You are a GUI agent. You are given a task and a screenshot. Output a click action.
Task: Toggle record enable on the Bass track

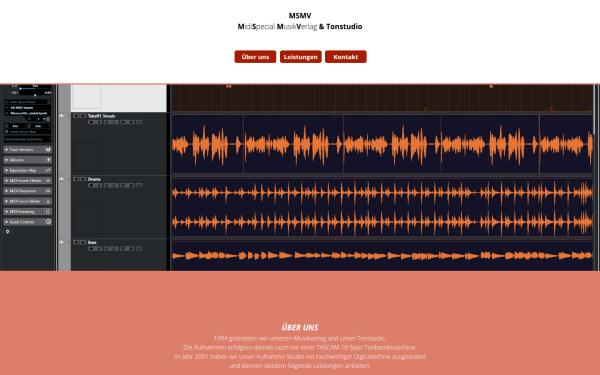coord(91,249)
